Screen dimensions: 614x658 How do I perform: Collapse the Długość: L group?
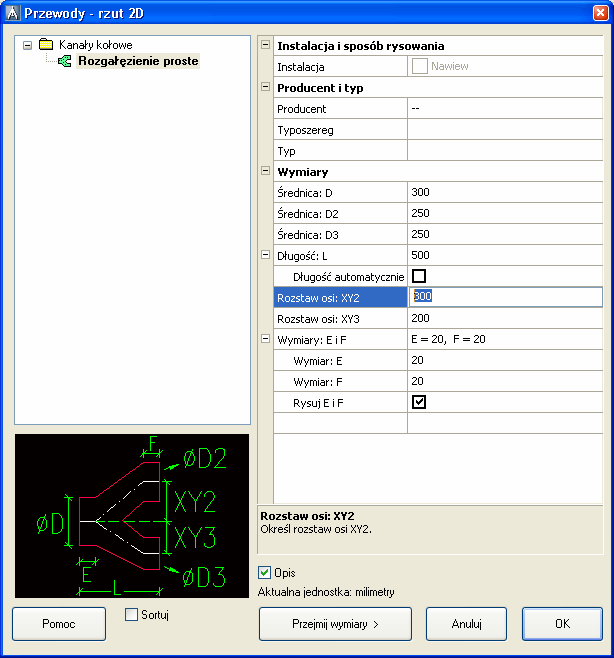265,255
